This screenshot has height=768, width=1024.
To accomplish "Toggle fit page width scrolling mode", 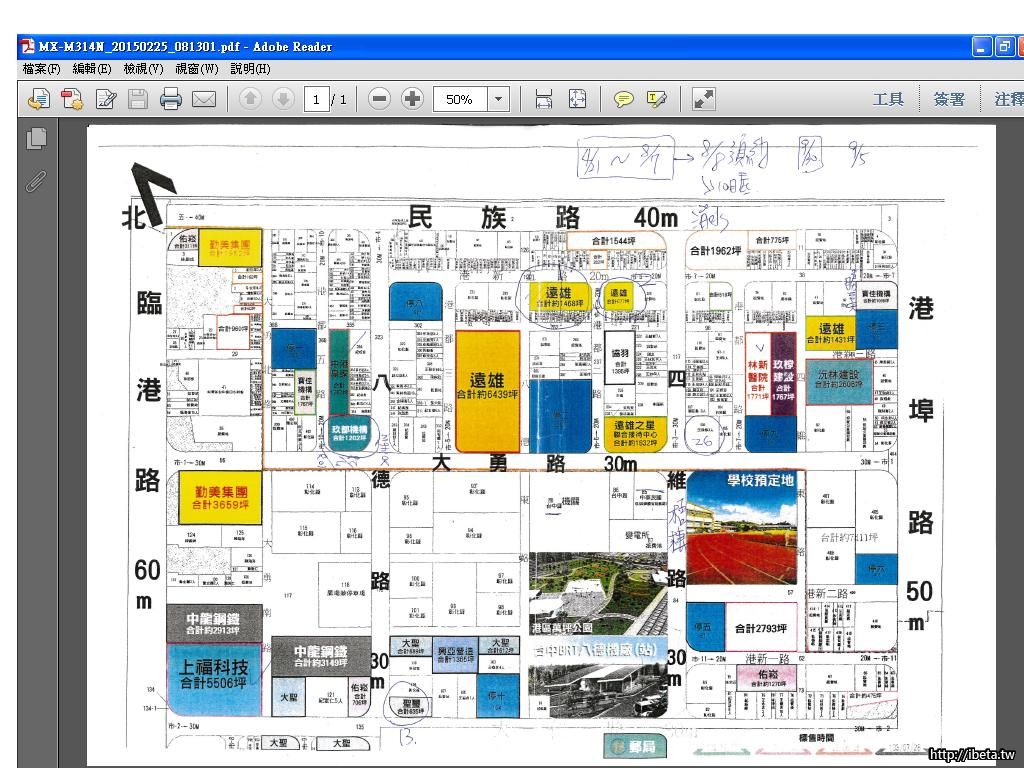I will click(544, 99).
